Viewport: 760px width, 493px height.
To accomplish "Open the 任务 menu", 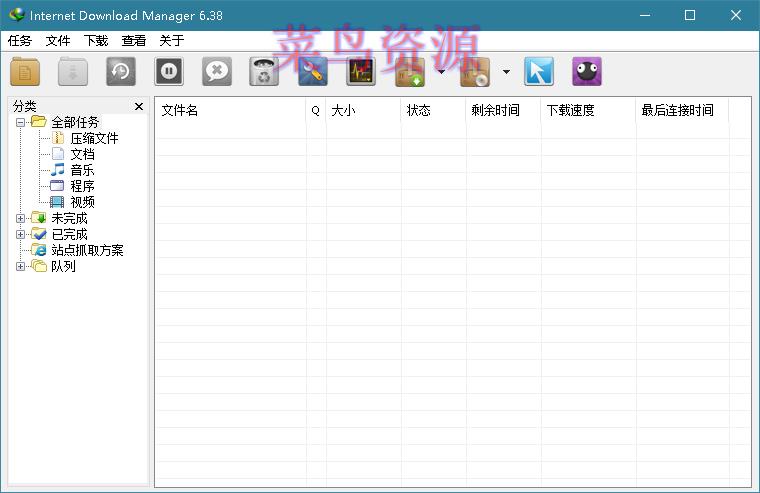I will pos(19,41).
